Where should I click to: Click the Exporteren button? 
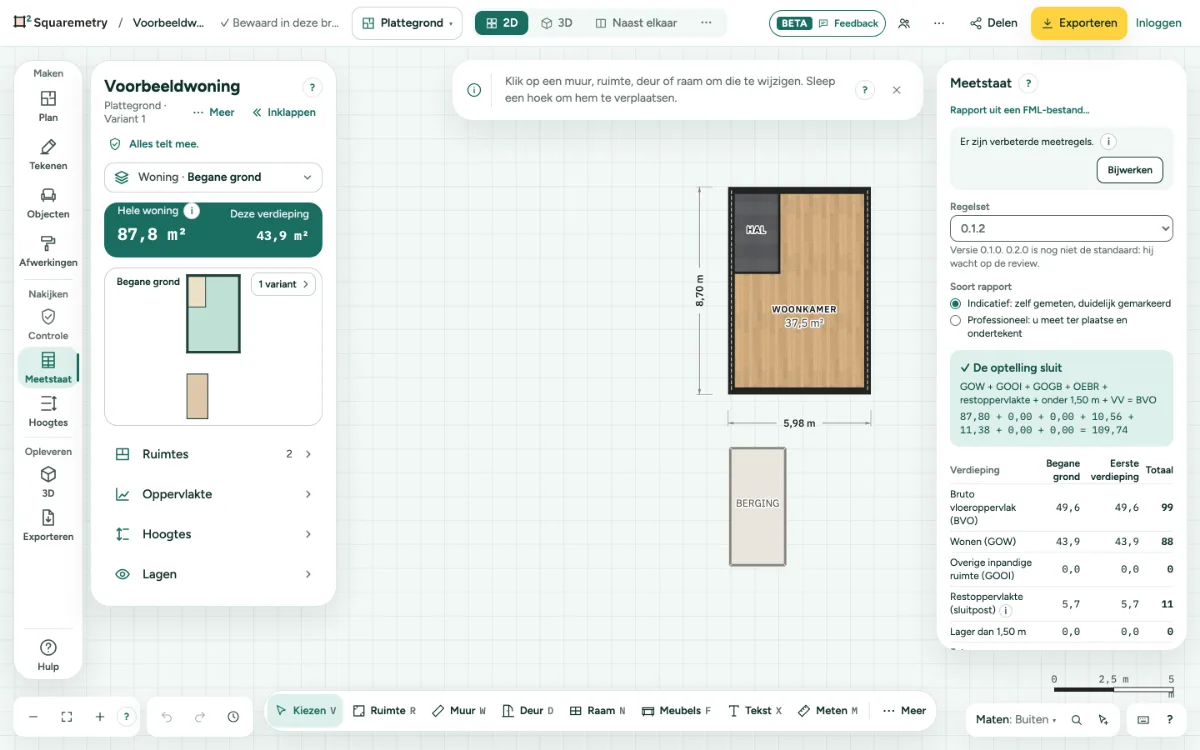coord(1079,23)
